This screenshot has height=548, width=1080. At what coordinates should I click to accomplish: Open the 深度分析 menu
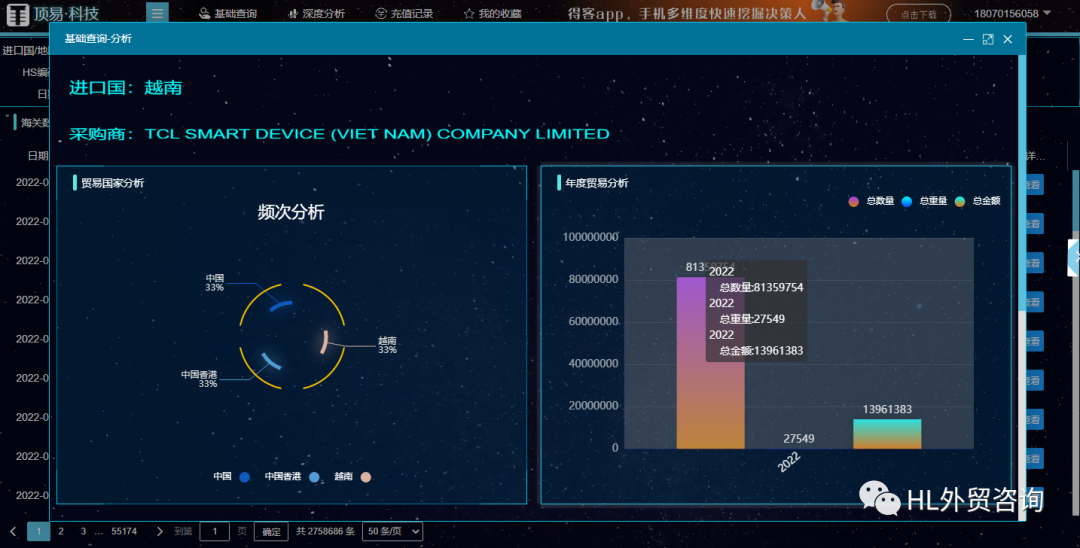point(316,14)
